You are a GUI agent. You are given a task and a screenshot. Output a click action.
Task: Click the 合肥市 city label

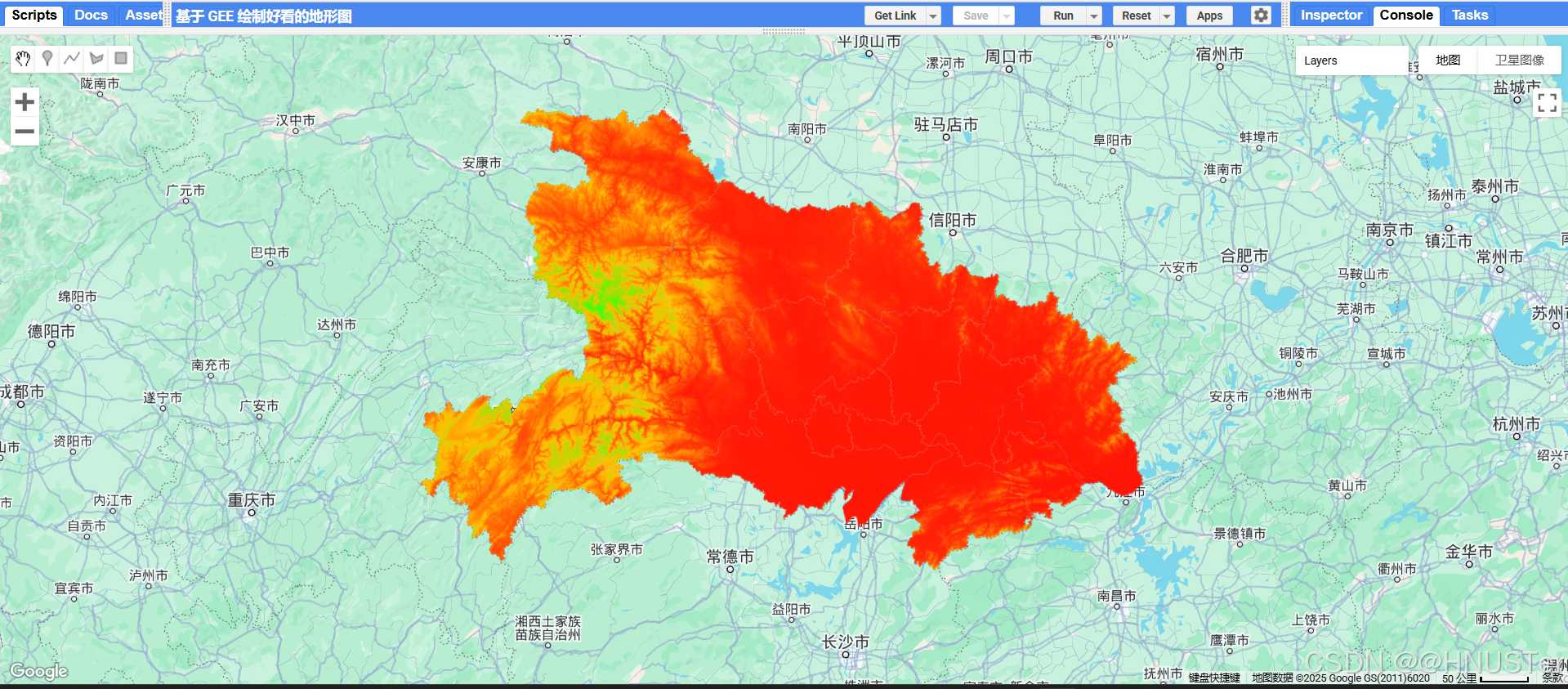click(x=1244, y=256)
